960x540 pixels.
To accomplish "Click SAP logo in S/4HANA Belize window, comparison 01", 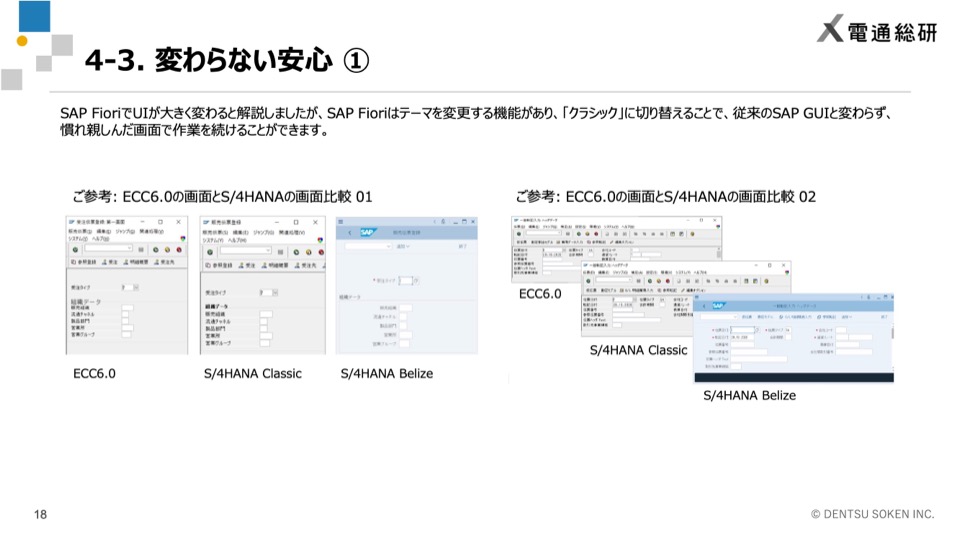I will 367,233.
